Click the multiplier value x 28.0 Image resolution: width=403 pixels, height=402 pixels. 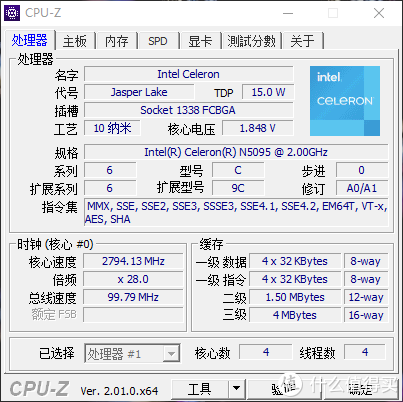[133, 279]
